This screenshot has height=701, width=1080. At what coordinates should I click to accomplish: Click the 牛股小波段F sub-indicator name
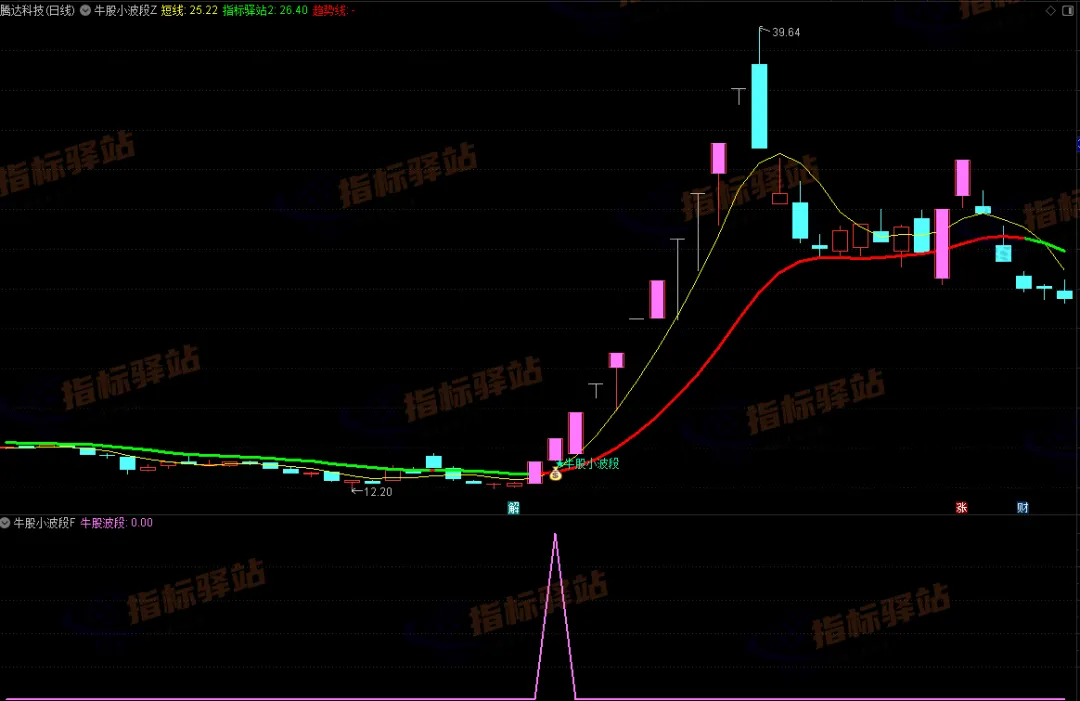click(45, 523)
